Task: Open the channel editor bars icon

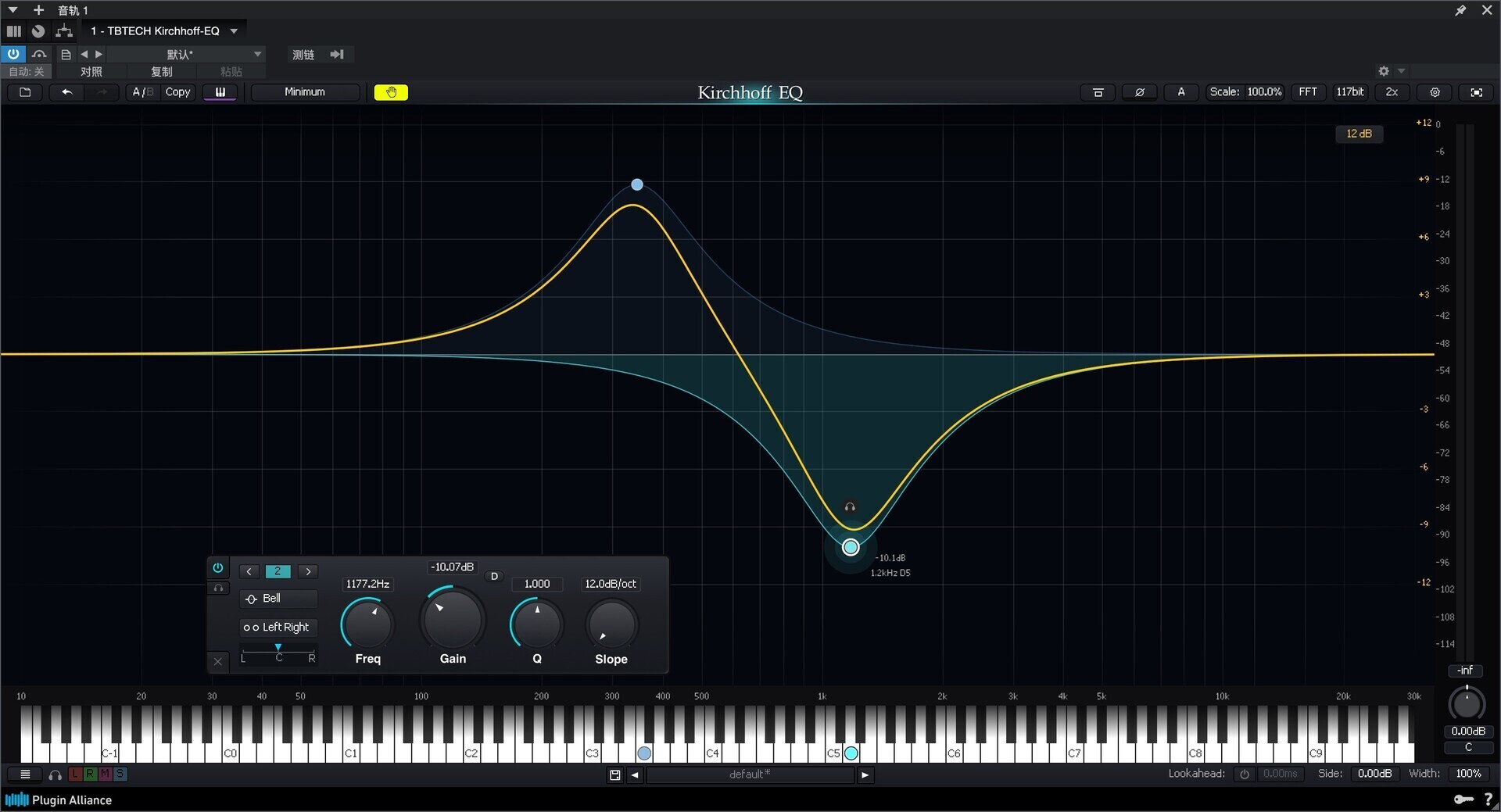Action: (14, 31)
